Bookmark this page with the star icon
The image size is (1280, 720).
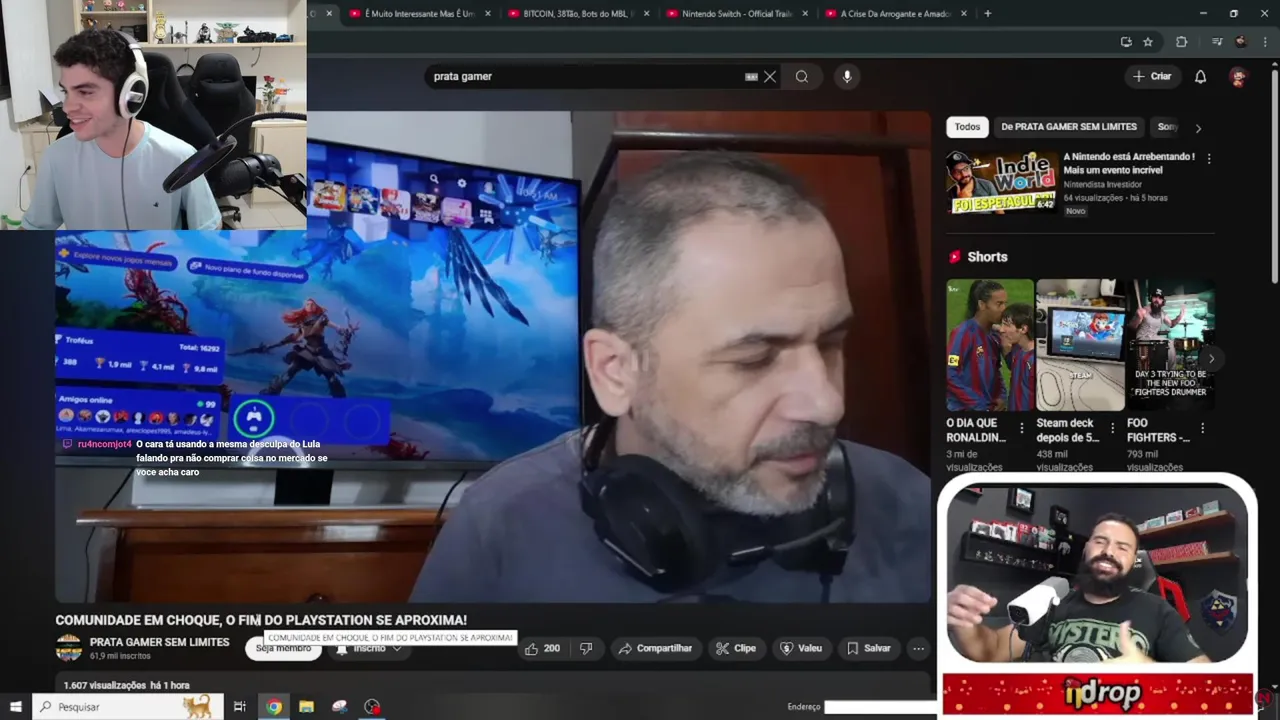pos(1148,42)
